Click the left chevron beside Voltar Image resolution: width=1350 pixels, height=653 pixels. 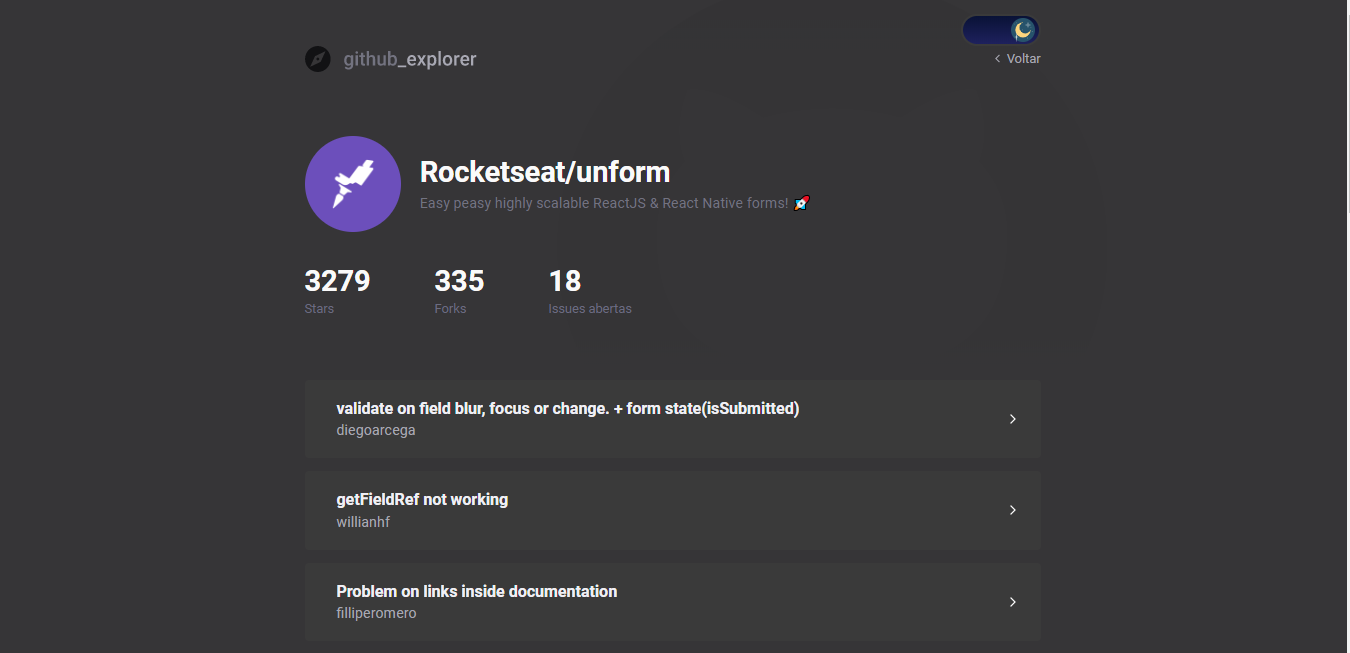[x=998, y=59]
